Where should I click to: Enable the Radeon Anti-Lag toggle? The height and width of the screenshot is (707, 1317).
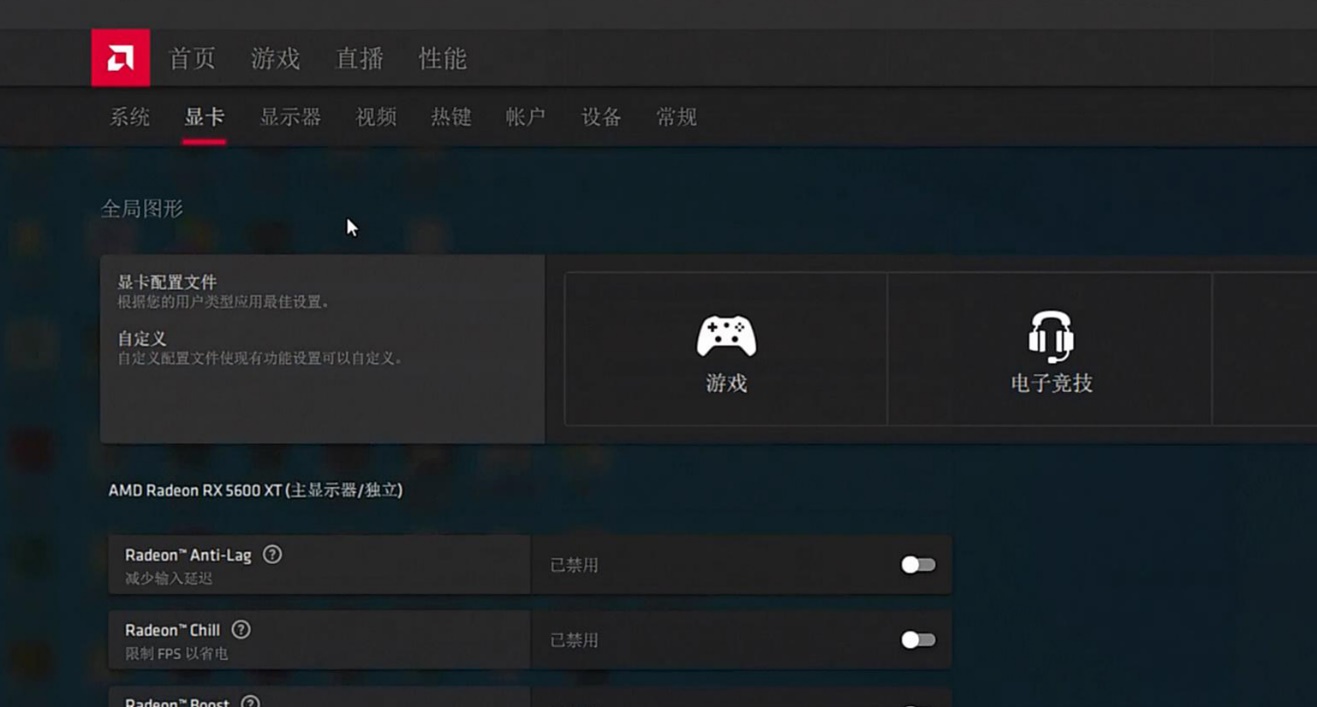pos(917,565)
